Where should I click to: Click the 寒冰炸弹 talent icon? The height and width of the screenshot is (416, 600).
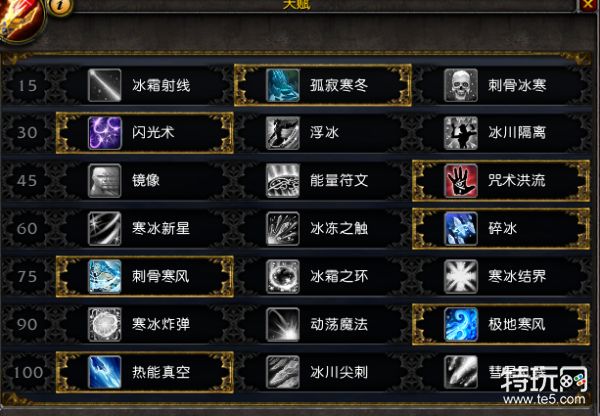click(x=104, y=324)
